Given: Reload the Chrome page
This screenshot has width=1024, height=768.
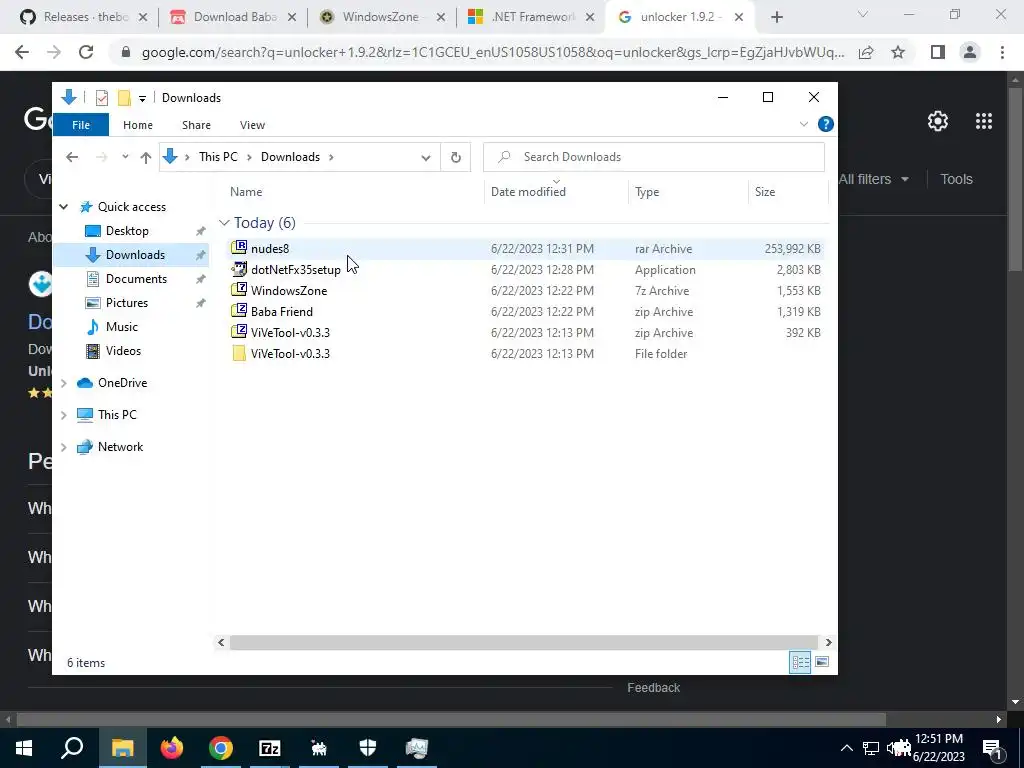Looking at the screenshot, I should [x=86, y=52].
